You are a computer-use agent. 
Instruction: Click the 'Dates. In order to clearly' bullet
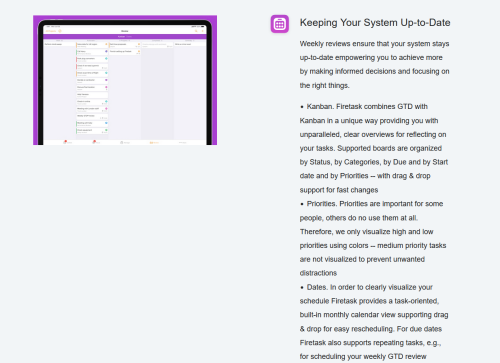pos(374,322)
